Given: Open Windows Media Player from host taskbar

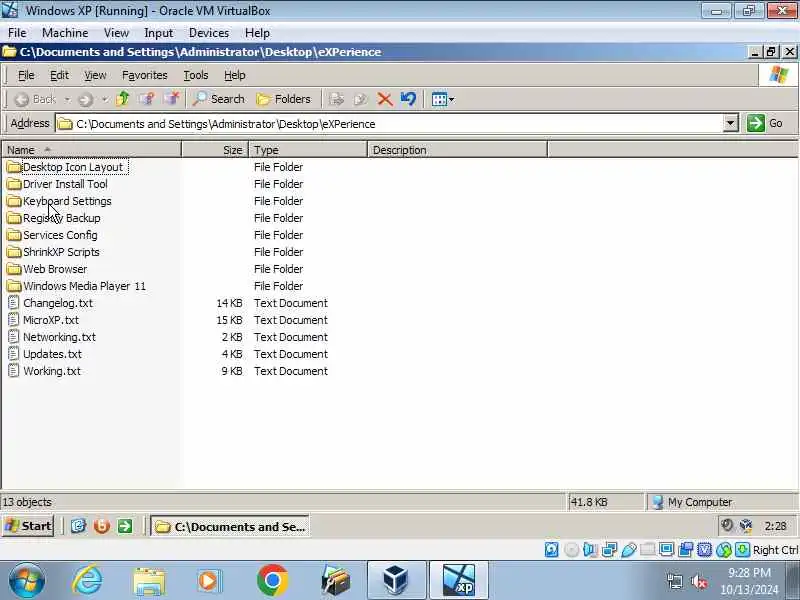Looking at the screenshot, I should [x=209, y=580].
